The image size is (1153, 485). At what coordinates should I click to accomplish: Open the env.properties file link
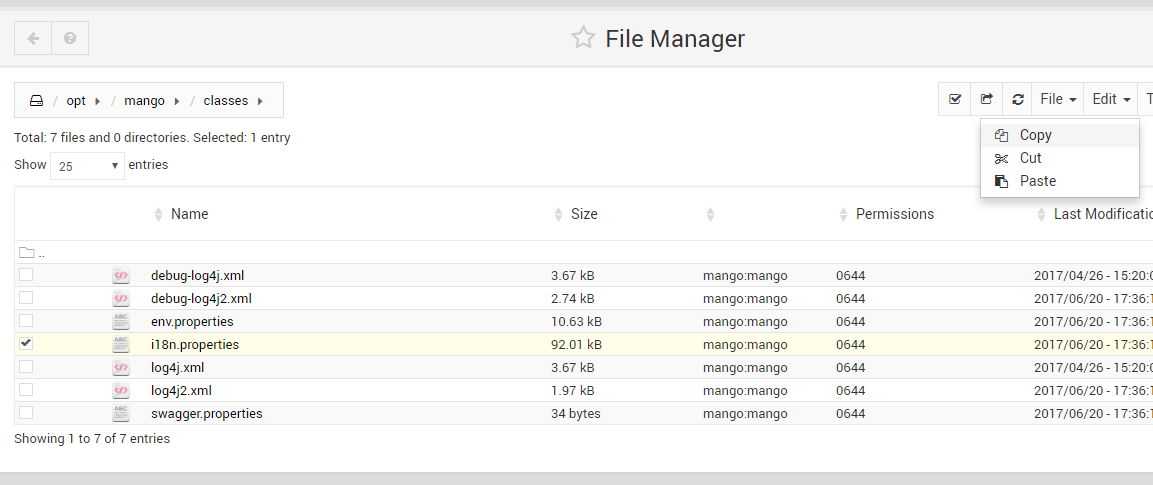click(x=192, y=321)
